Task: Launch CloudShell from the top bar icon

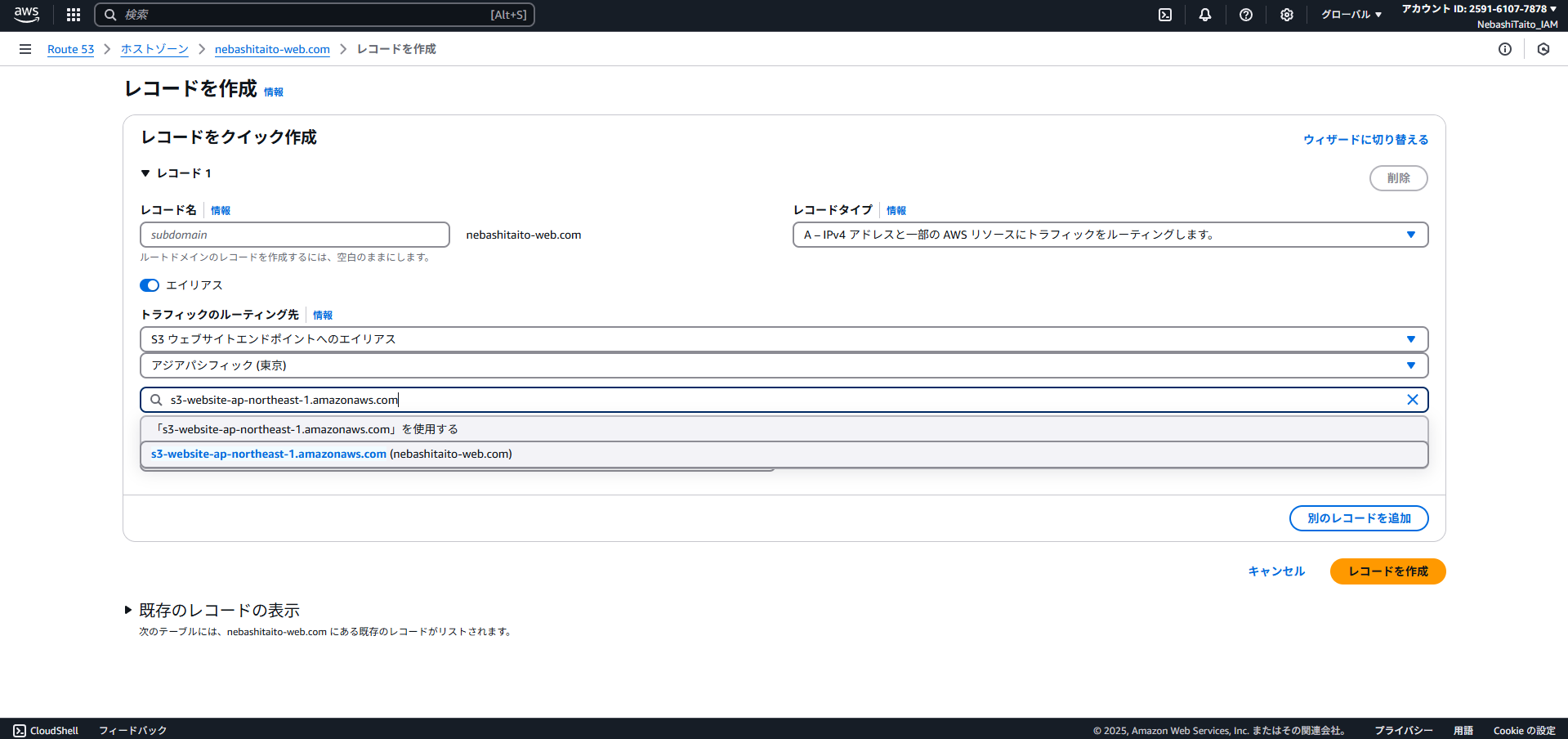Action: click(x=1165, y=15)
